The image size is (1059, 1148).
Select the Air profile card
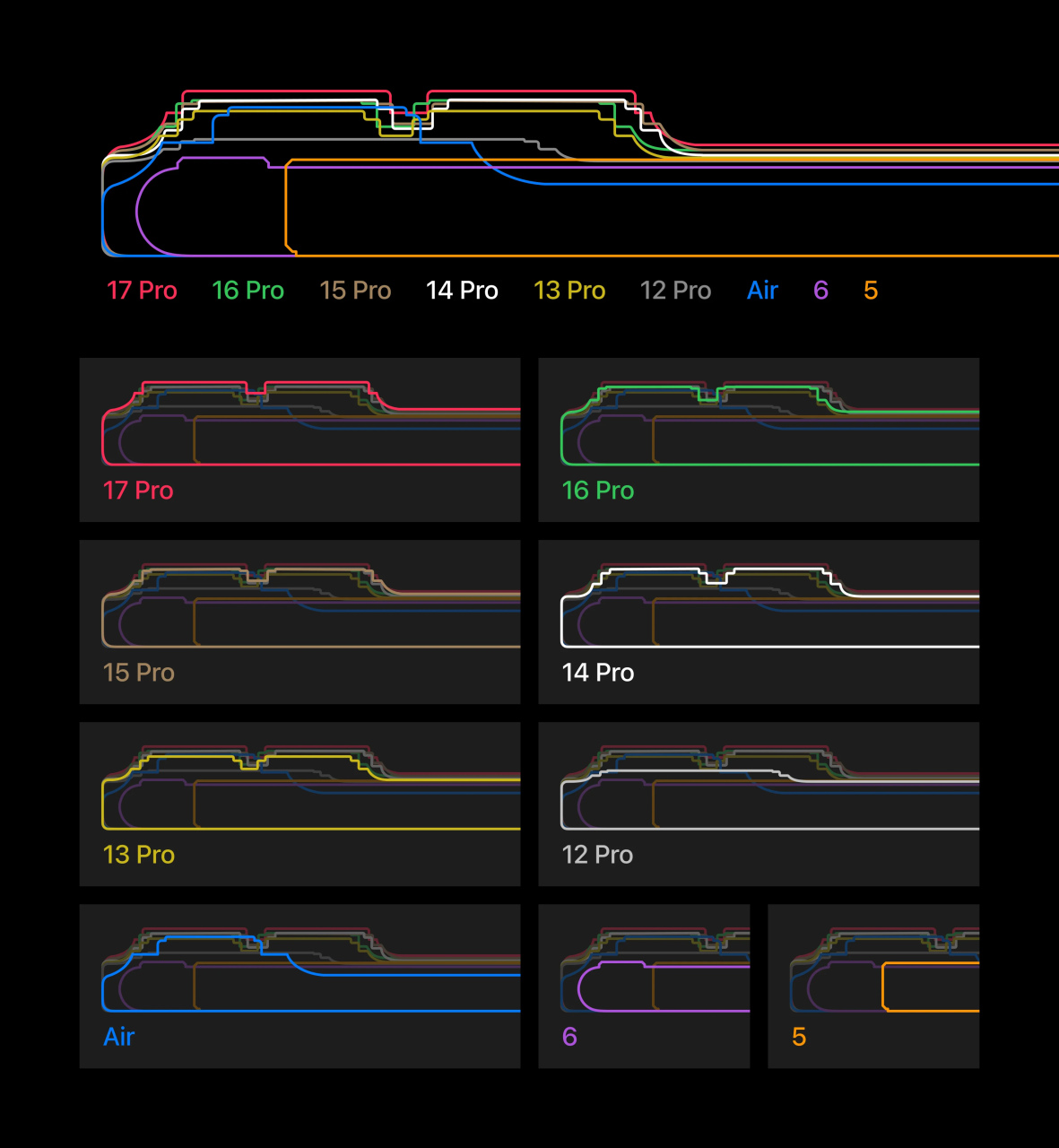coord(299,986)
